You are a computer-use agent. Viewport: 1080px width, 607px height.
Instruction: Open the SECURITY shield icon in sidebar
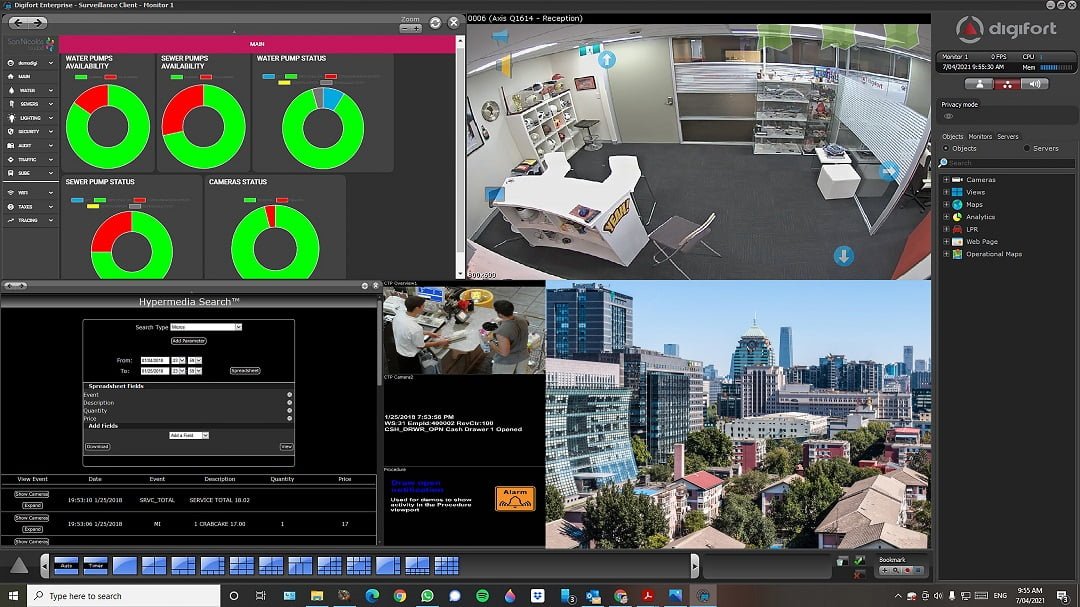[x=10, y=129]
